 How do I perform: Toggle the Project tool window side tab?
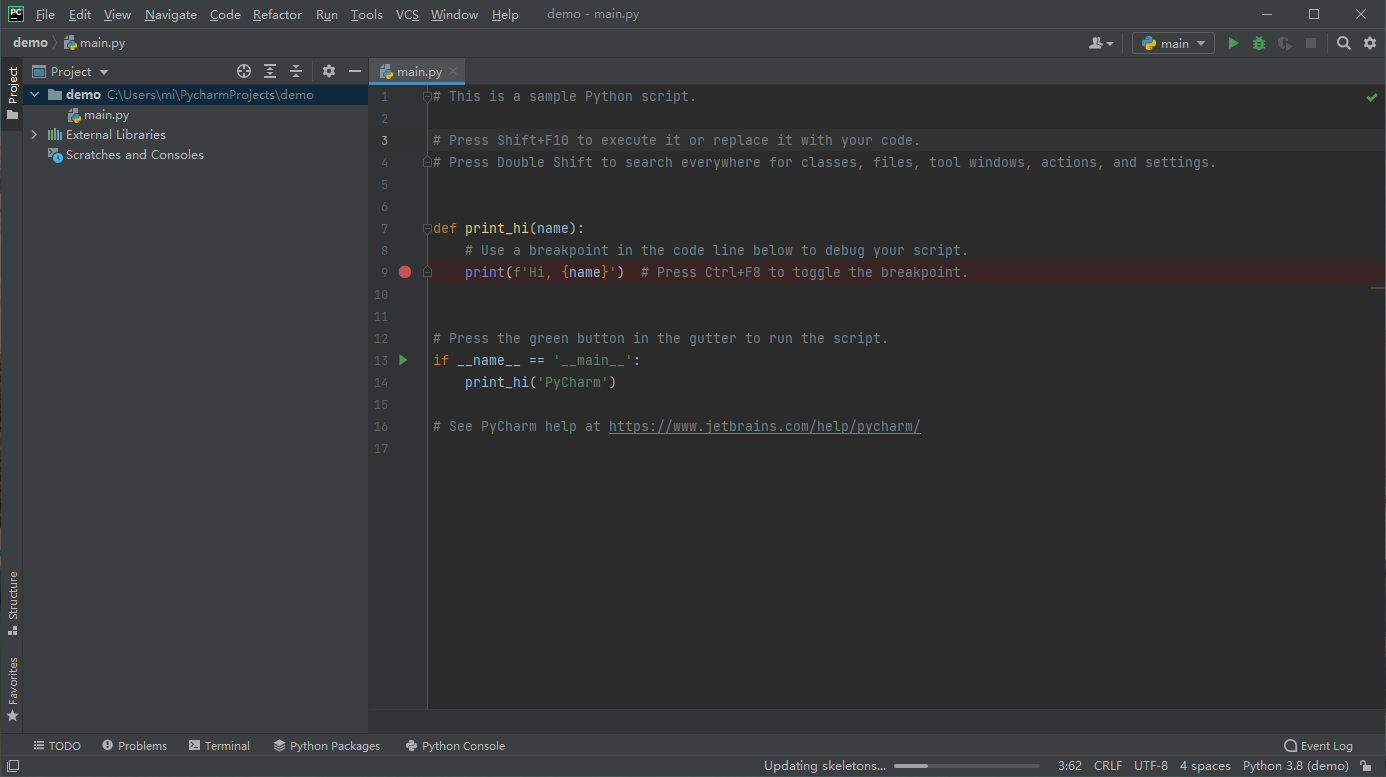click(x=12, y=92)
